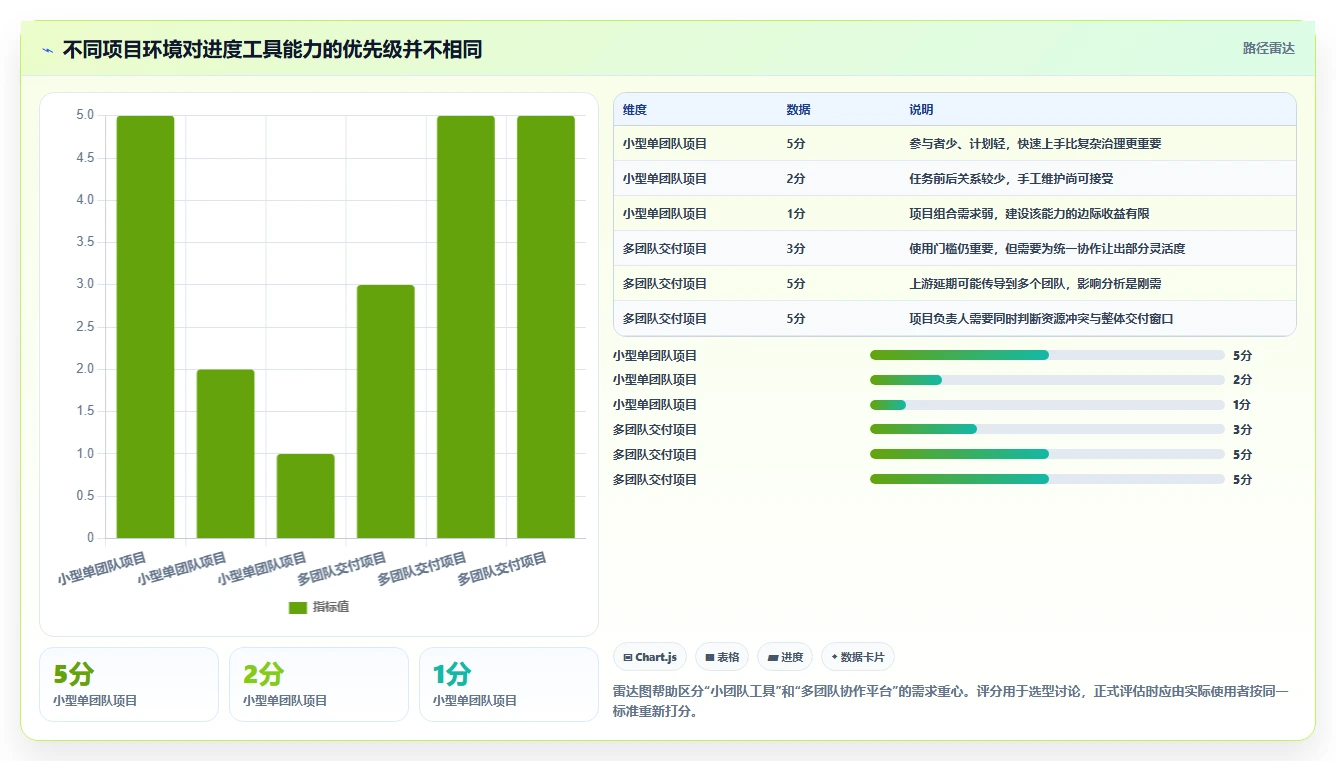Click the chart bar with value 3
Screen dimensions: 1336x761
click(x=386, y=412)
